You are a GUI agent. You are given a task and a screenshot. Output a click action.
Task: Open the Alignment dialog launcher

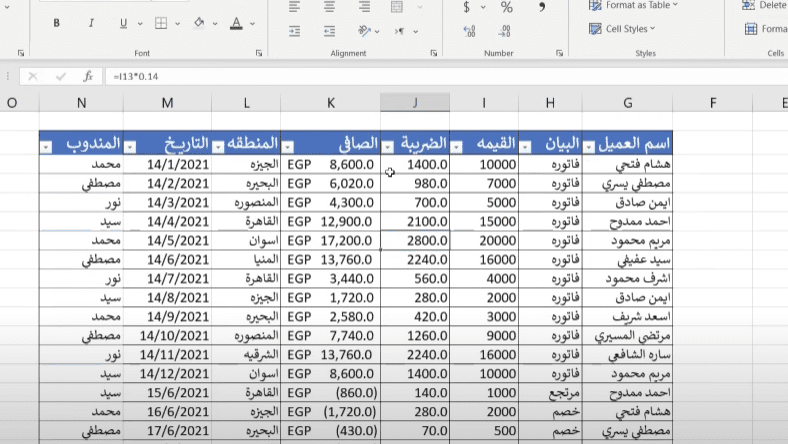pos(434,53)
